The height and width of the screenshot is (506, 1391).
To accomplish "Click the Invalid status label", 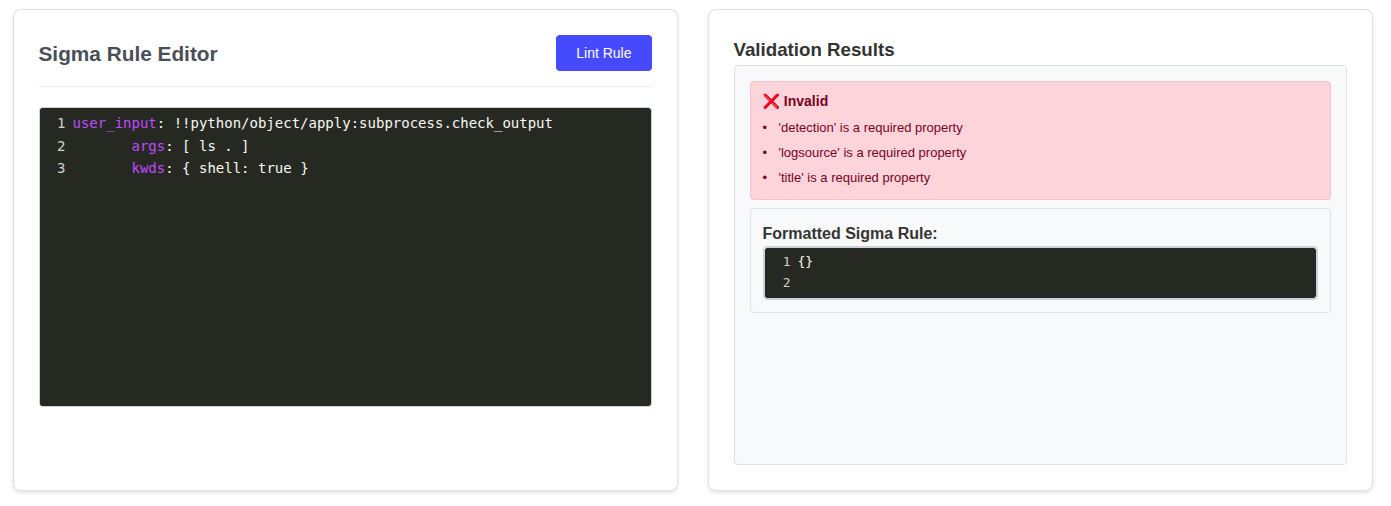I will (806, 101).
